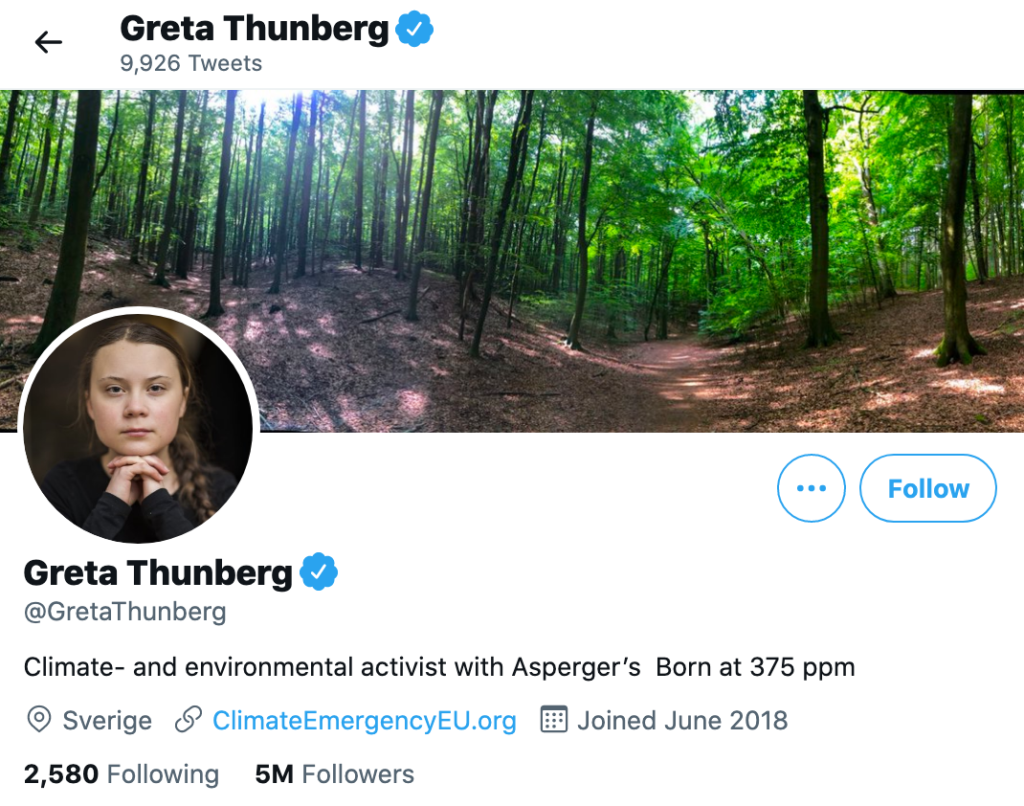The width and height of the screenshot is (1024, 806).
Task: Click the 9,926 Tweets count
Action: (x=191, y=63)
